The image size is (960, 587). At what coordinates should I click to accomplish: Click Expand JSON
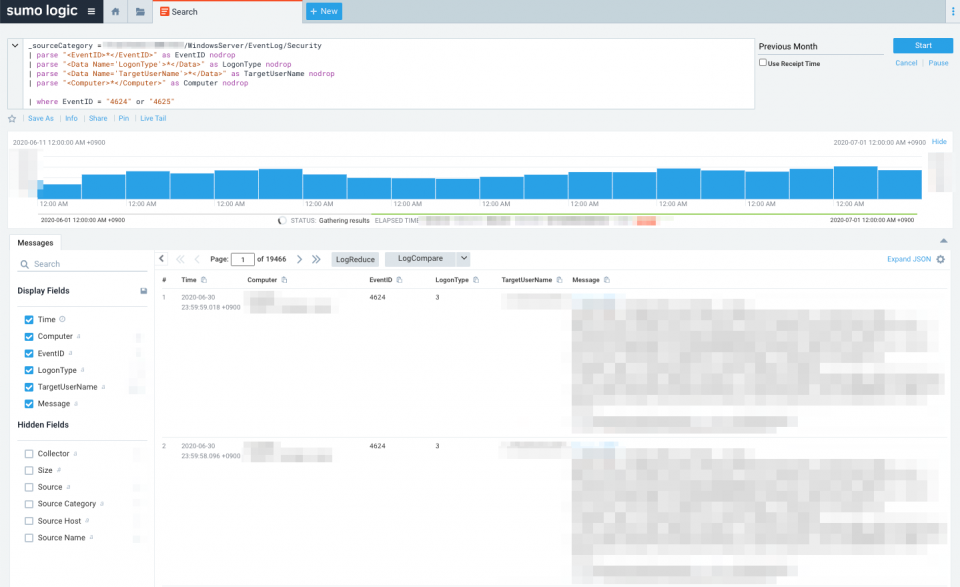(x=909, y=259)
